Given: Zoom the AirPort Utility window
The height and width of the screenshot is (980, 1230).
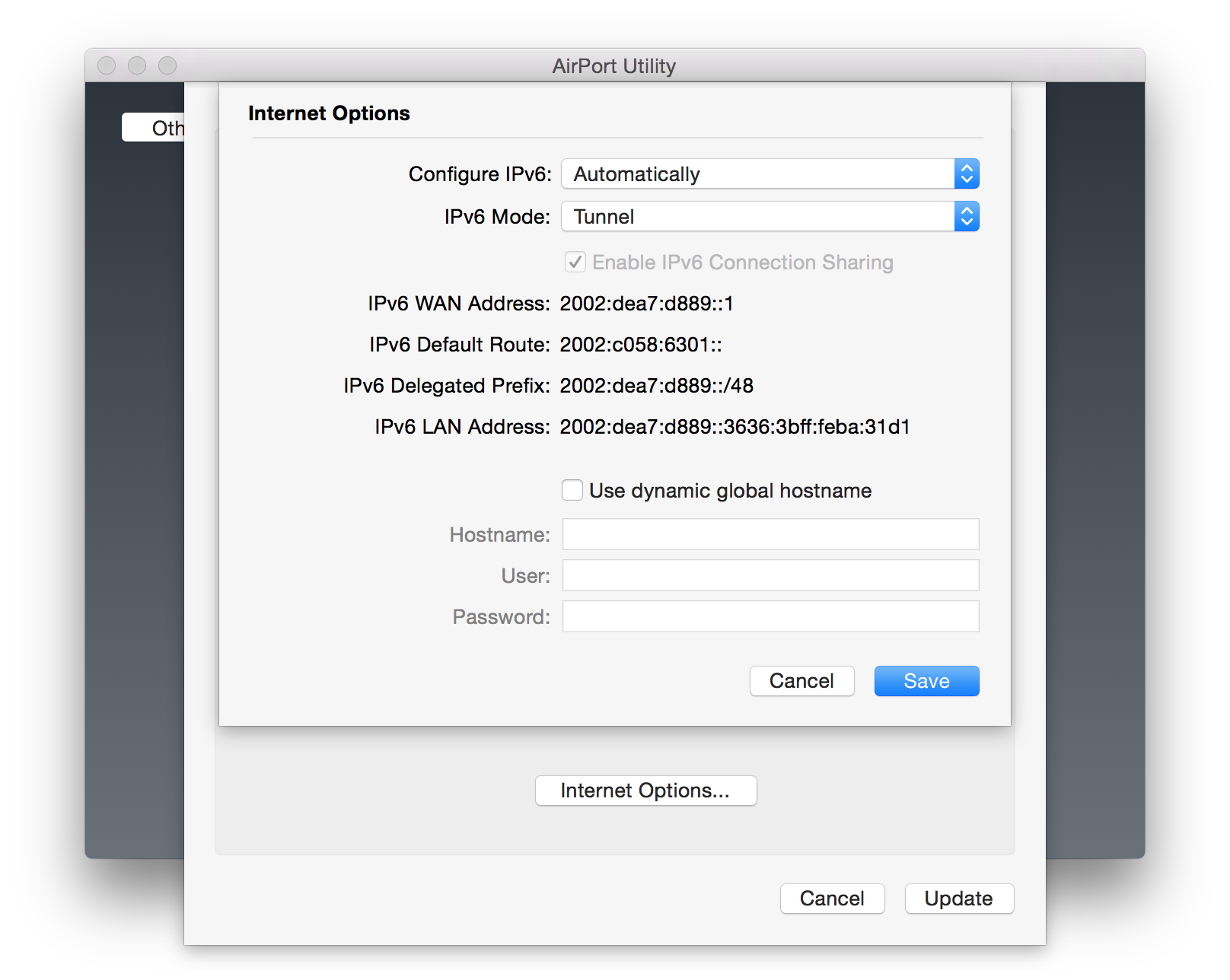Looking at the screenshot, I should [x=167, y=65].
